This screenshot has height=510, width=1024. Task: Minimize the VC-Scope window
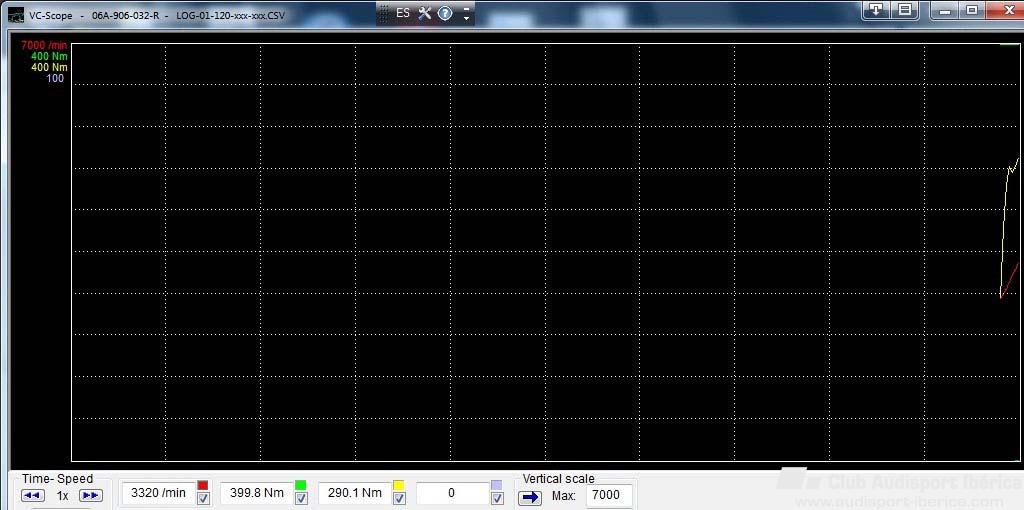[944, 10]
